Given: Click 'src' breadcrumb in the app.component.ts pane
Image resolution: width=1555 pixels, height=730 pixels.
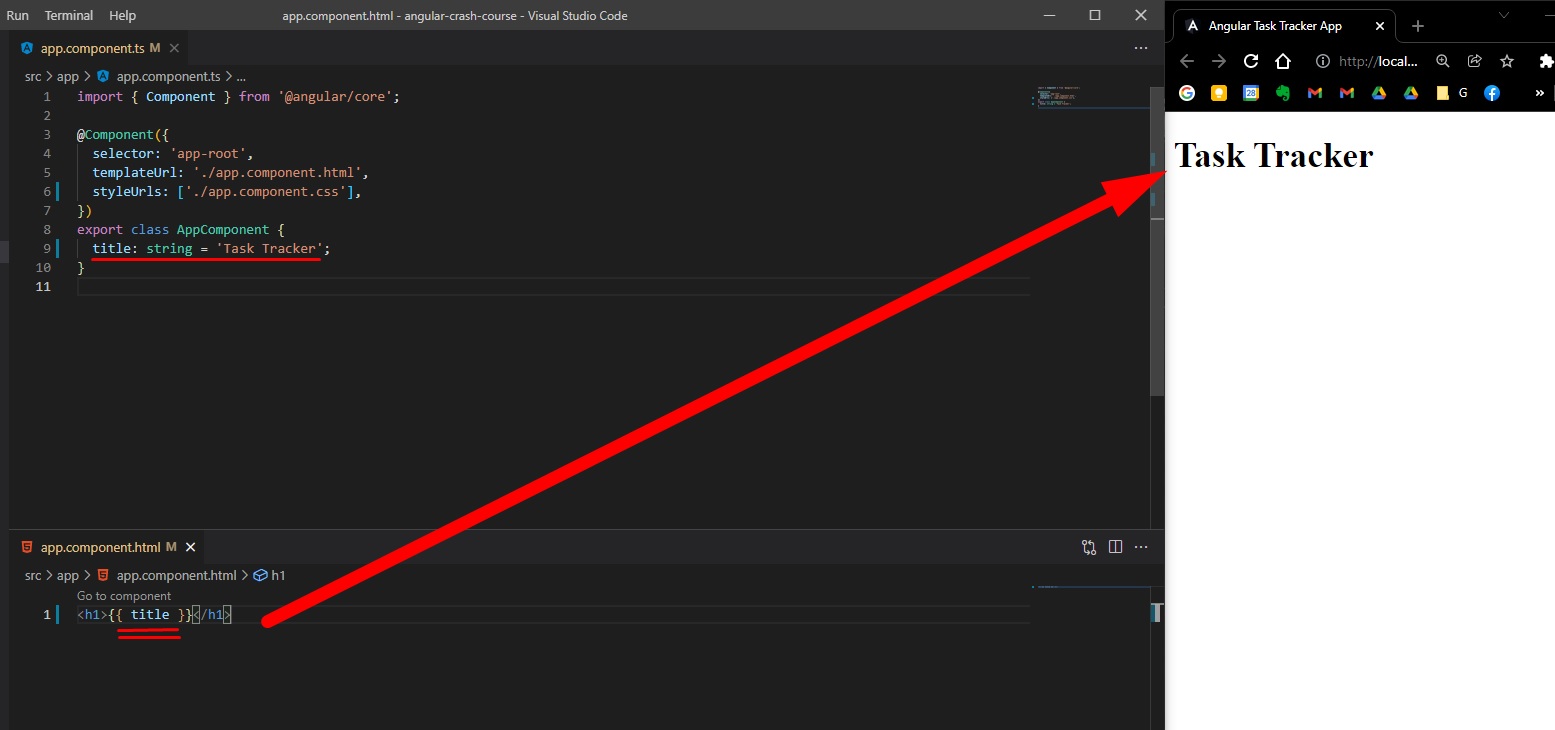Looking at the screenshot, I should click(33, 76).
